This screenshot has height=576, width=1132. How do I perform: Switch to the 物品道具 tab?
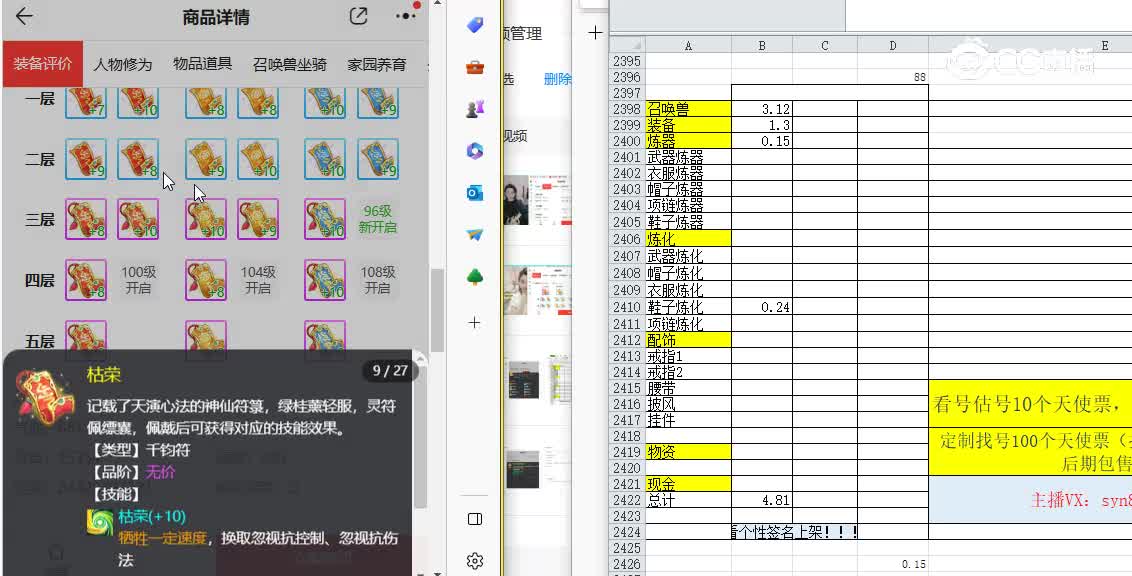[202, 64]
